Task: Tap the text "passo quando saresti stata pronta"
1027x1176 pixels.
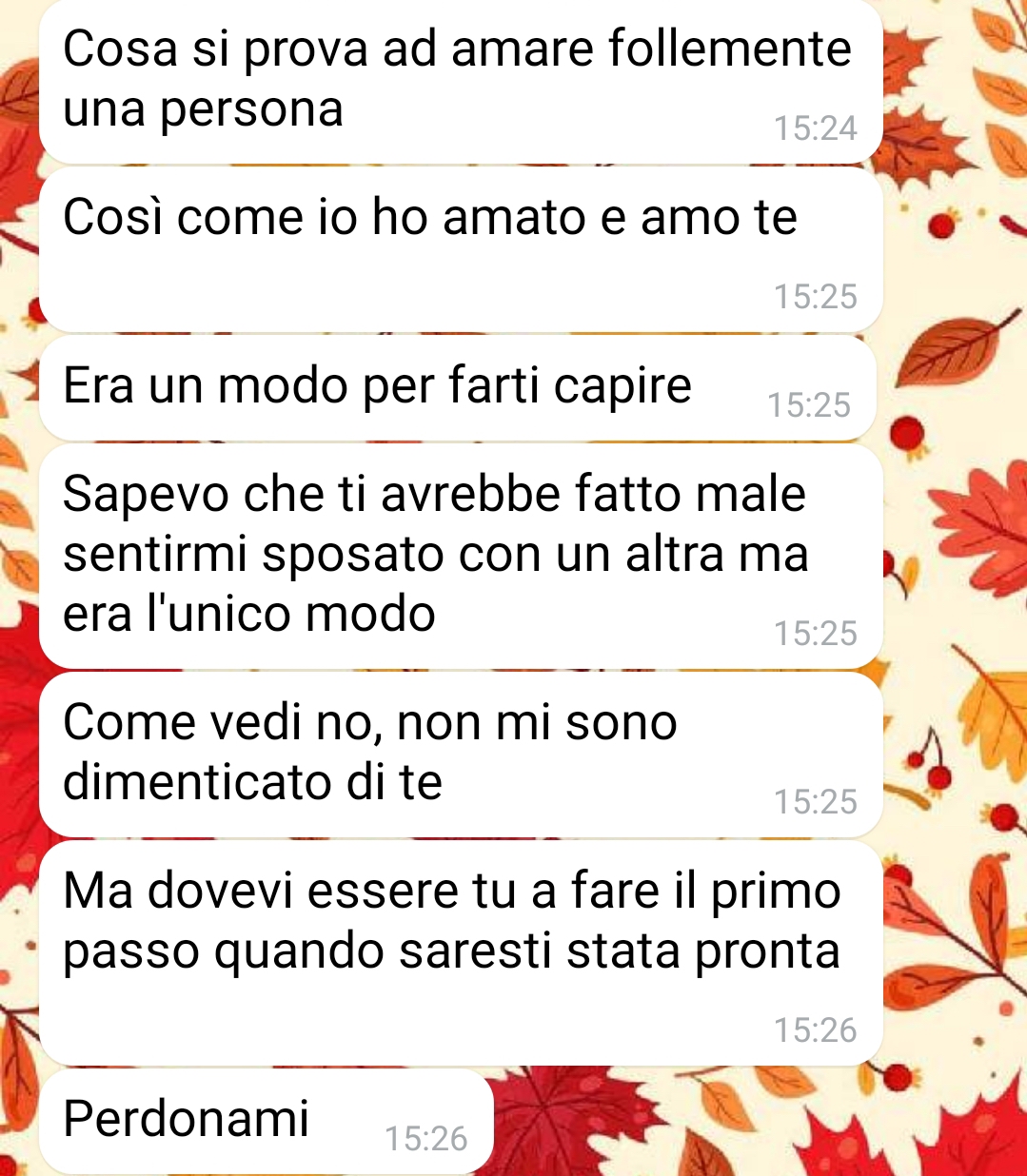Action: click(x=452, y=951)
